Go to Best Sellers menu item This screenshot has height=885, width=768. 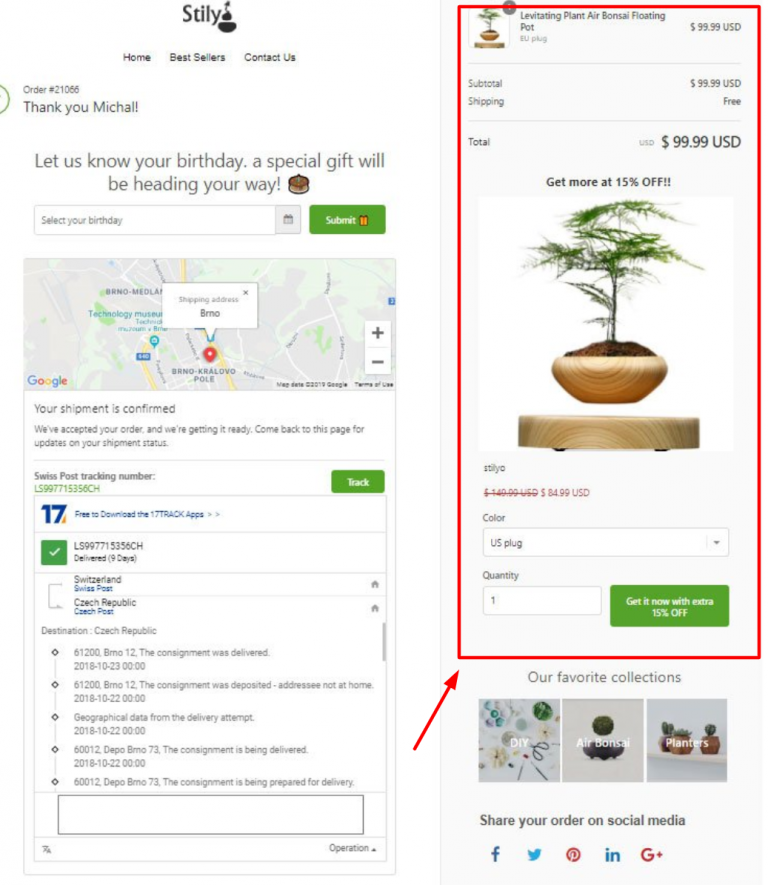197,57
